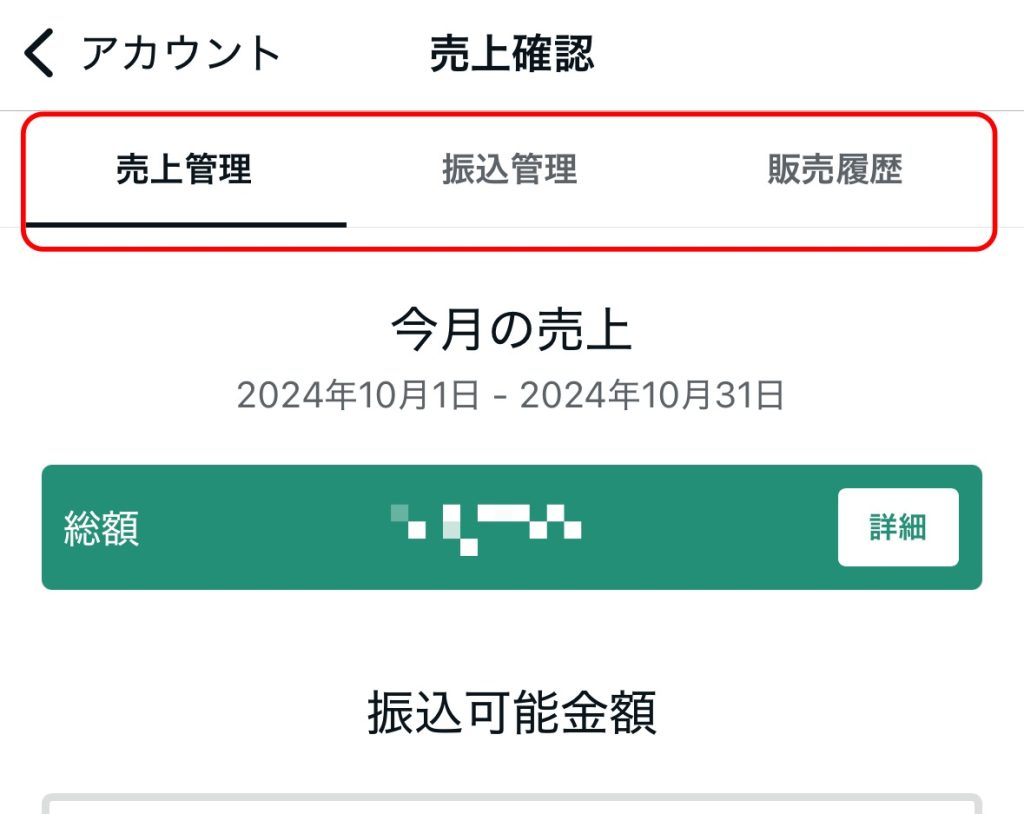Click the gray box below 振込可能金額
The height and width of the screenshot is (814, 1024).
[x=512, y=804]
